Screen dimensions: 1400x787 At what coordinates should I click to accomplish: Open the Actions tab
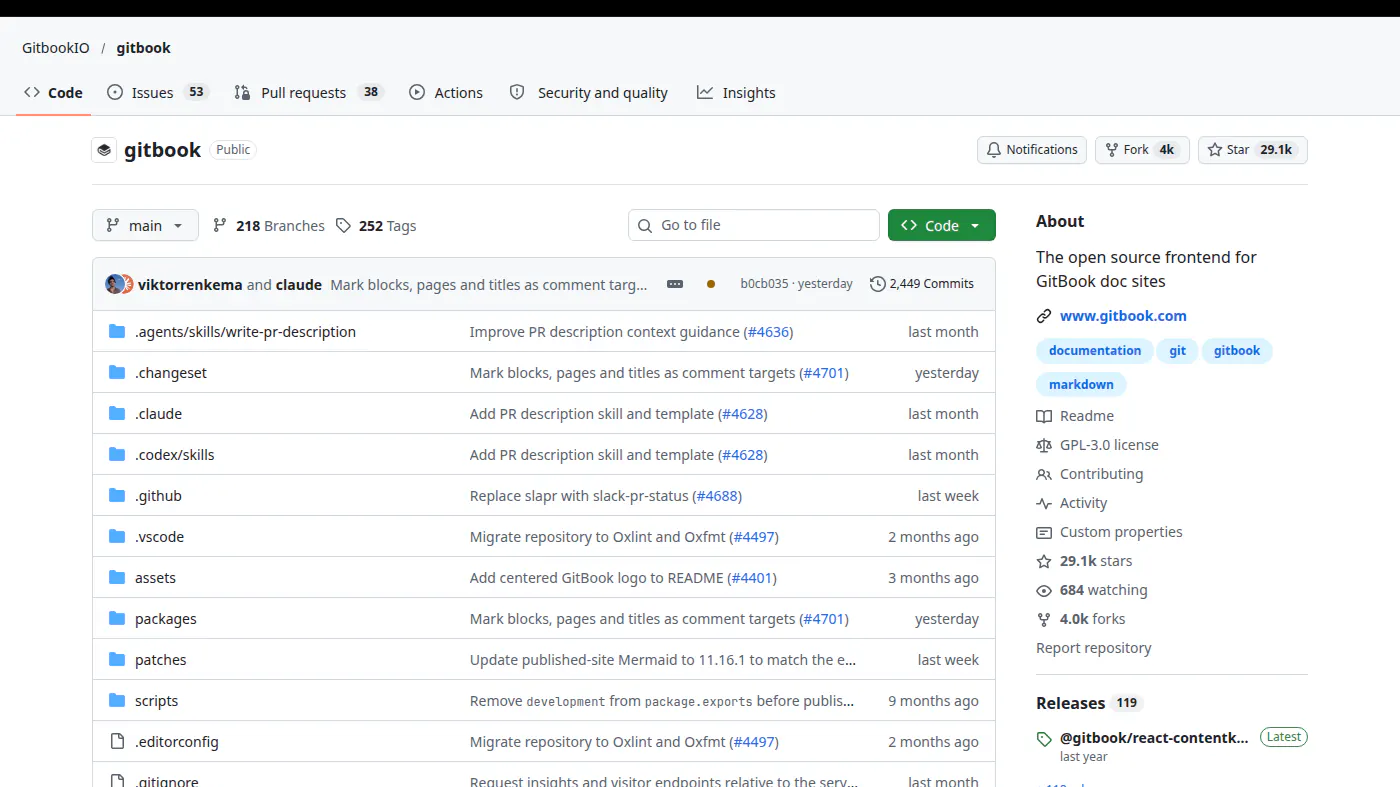(446, 92)
